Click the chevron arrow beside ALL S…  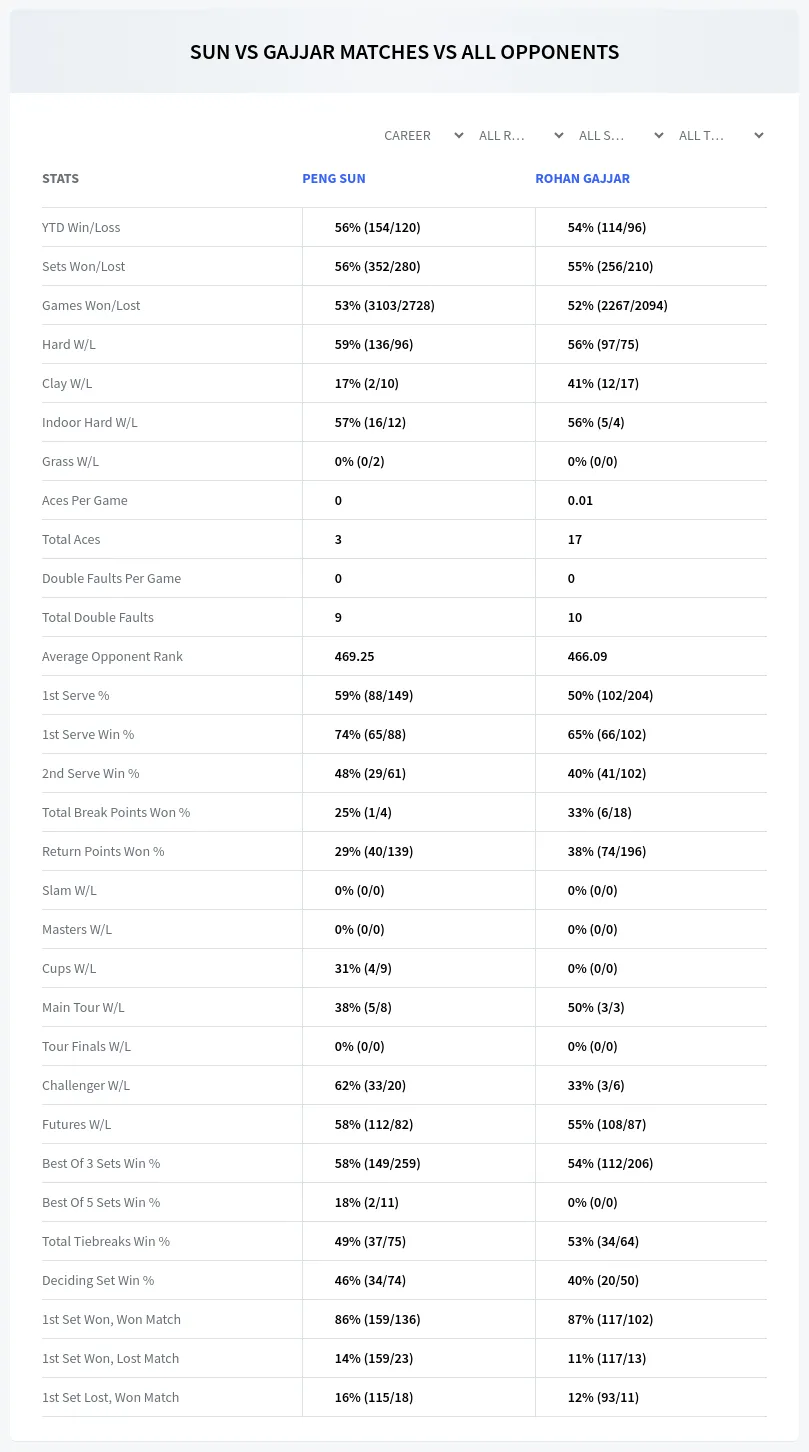pos(659,135)
